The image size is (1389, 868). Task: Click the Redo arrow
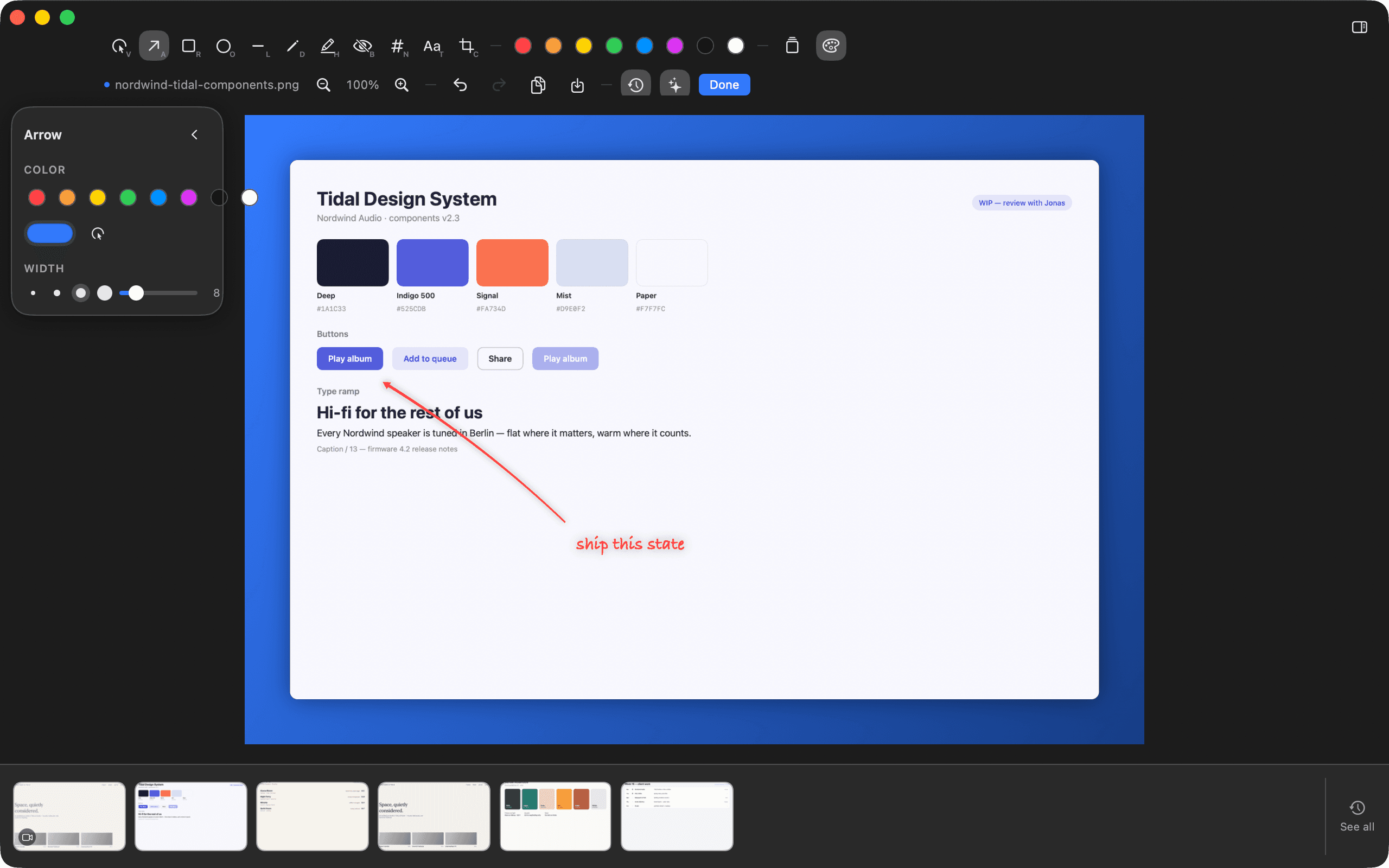(x=499, y=85)
